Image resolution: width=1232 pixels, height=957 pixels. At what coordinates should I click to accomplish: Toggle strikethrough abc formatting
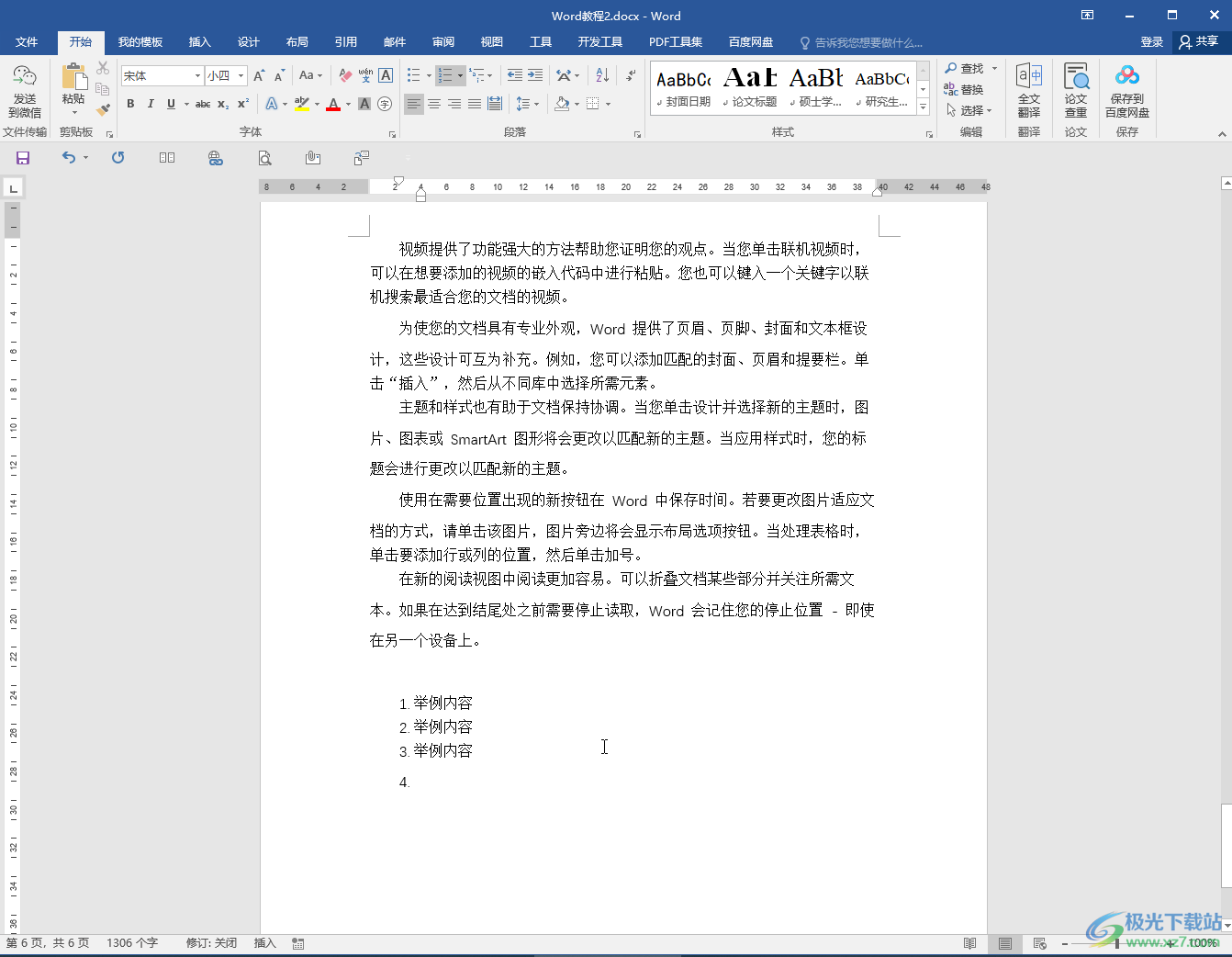tap(203, 104)
